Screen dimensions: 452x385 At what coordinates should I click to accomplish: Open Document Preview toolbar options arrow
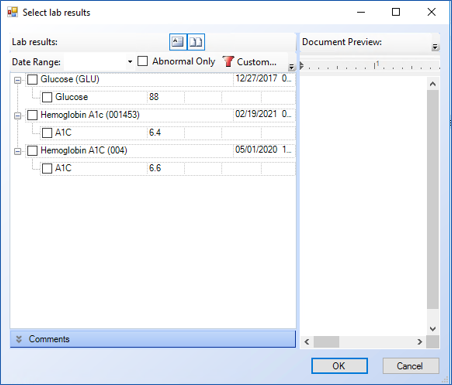click(435, 47)
